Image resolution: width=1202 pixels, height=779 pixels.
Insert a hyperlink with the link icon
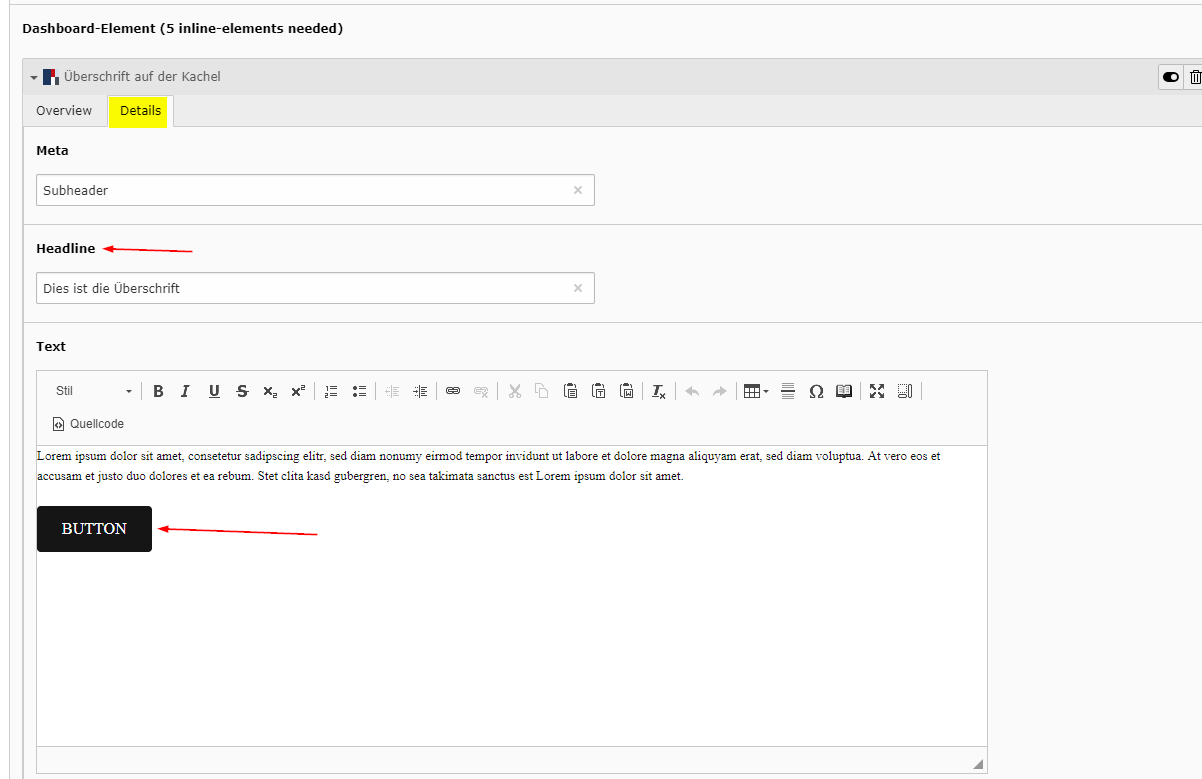(453, 391)
